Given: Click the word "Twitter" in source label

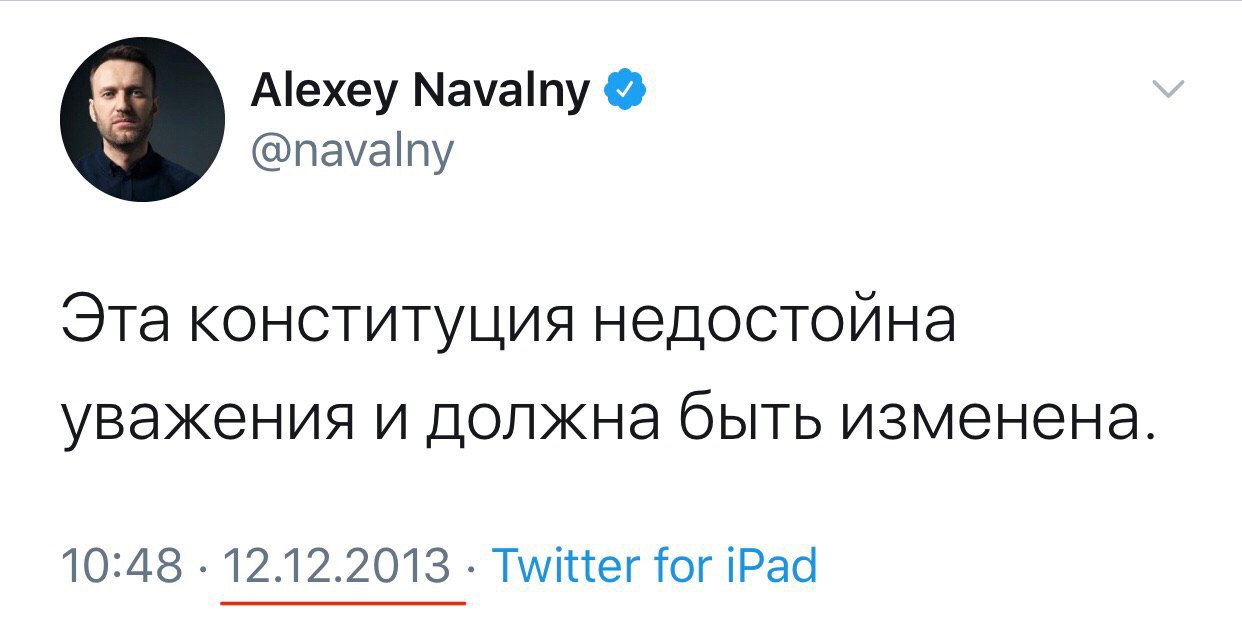Looking at the screenshot, I should coord(565,565).
